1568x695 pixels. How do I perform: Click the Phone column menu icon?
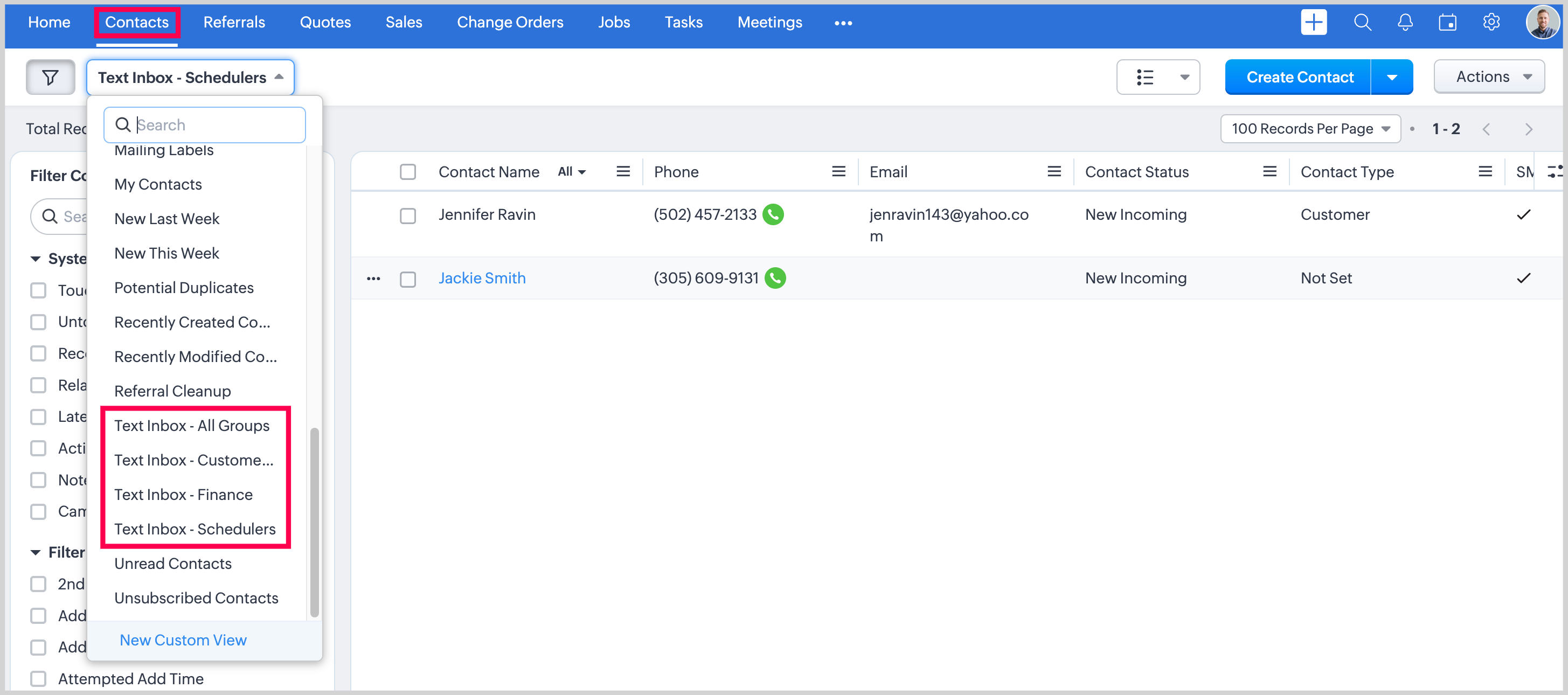(838, 172)
